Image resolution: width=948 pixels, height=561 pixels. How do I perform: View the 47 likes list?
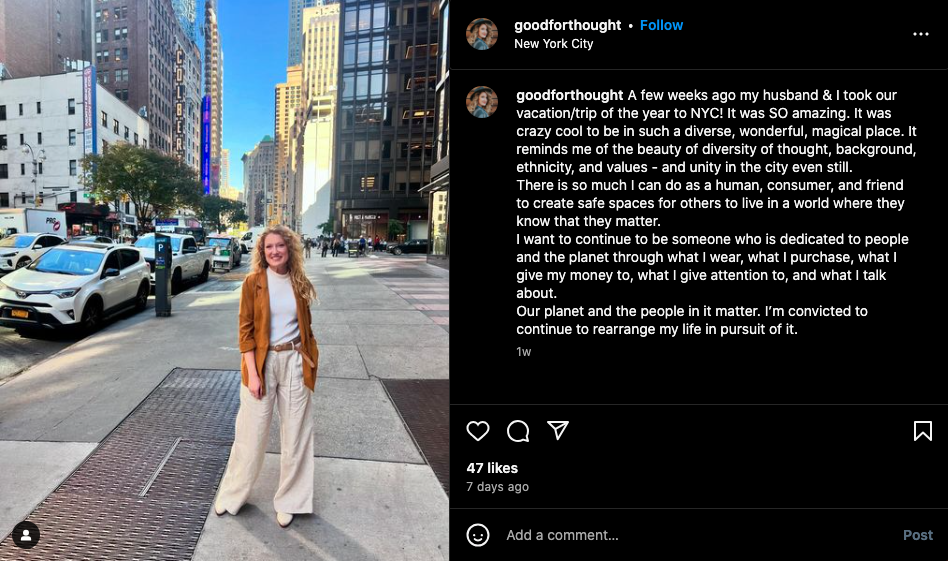tap(492, 468)
